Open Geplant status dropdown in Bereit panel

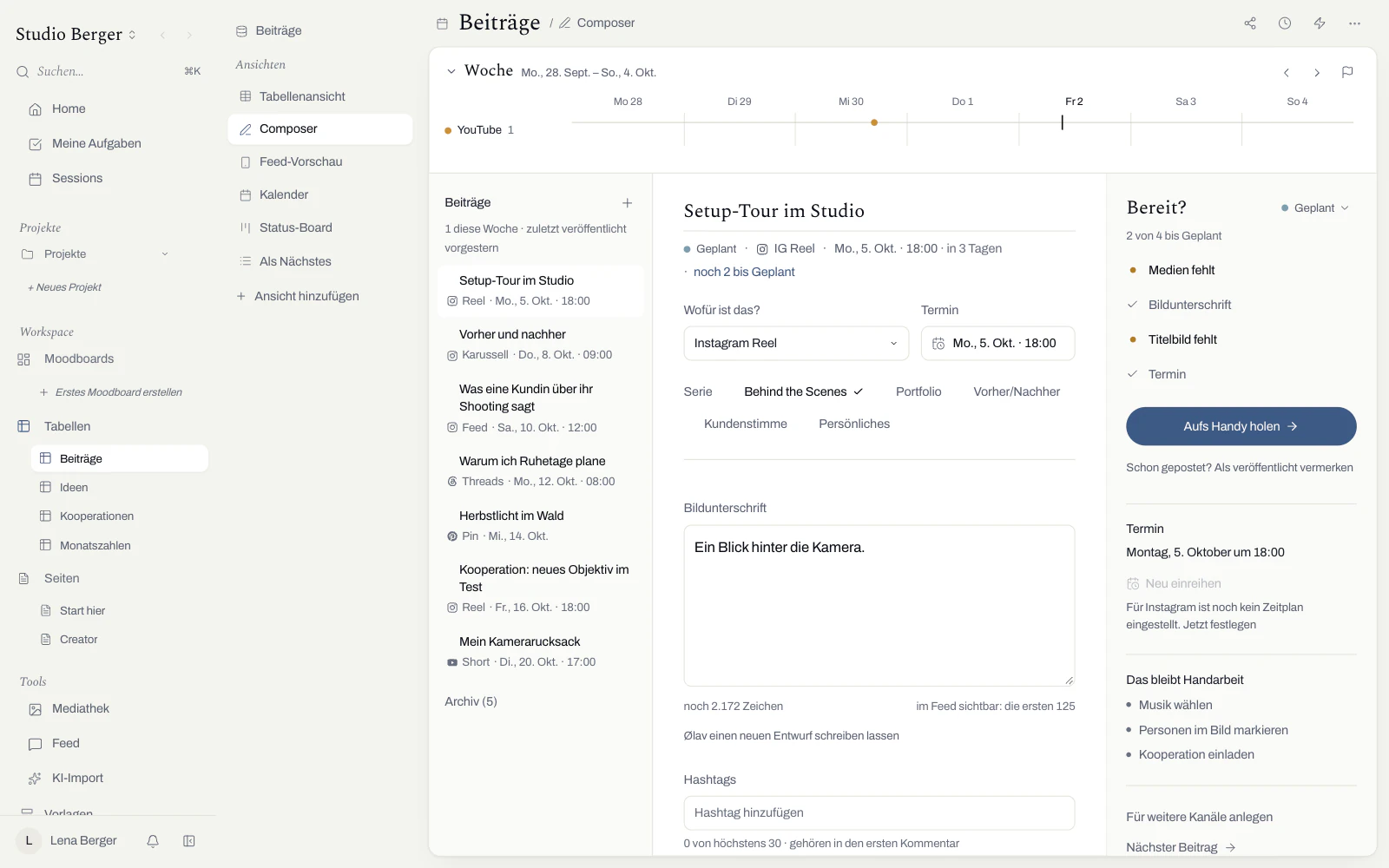tap(1315, 208)
